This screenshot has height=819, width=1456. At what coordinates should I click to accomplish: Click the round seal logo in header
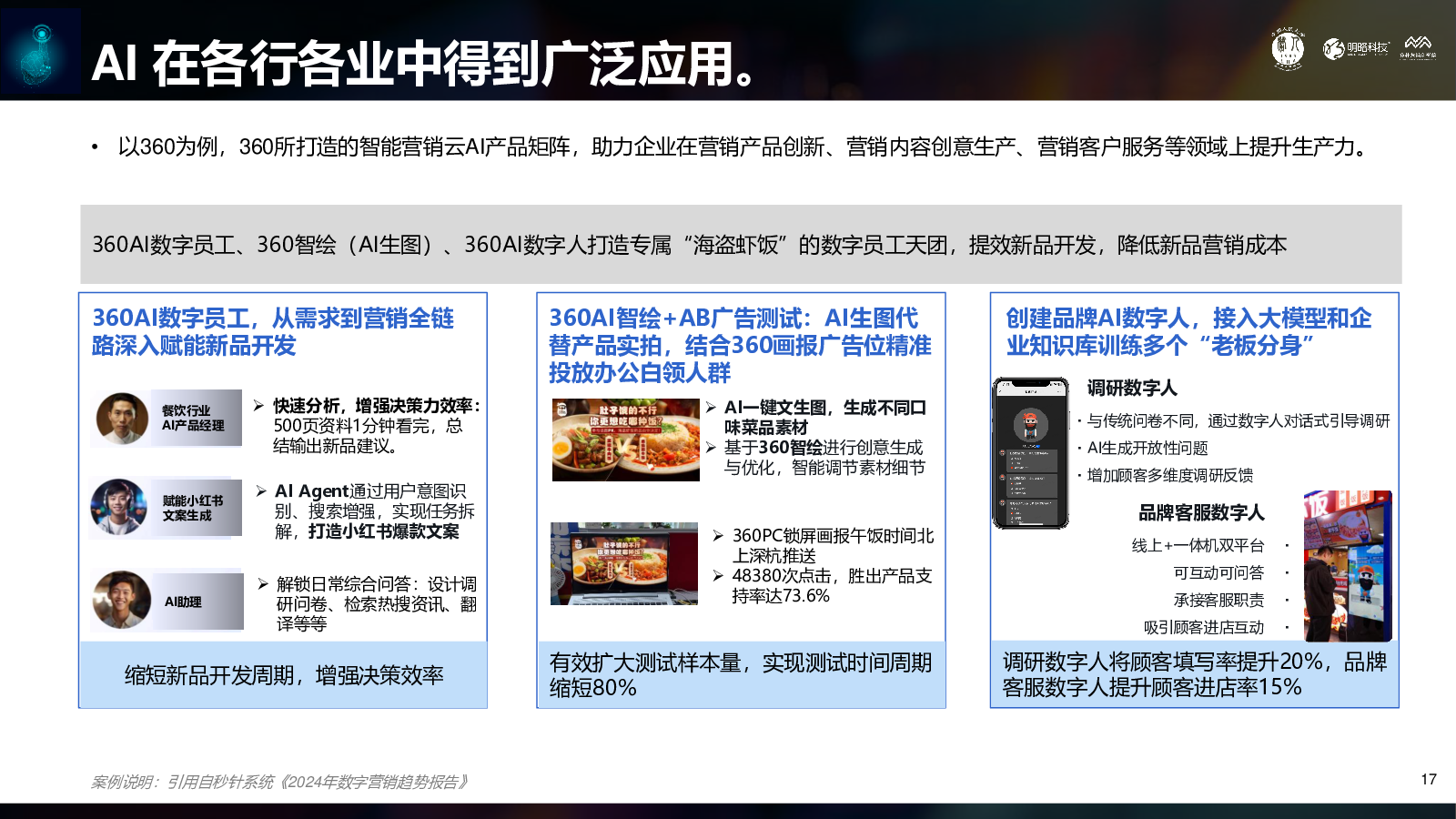[x=1288, y=48]
